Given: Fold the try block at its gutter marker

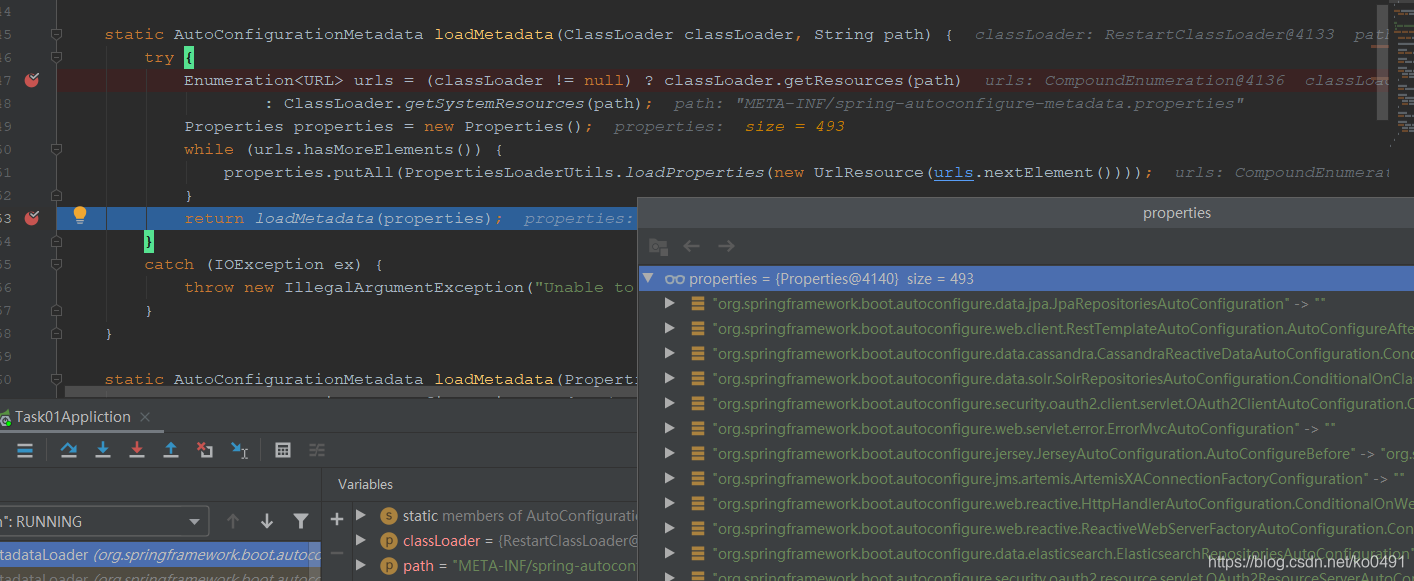Looking at the screenshot, I should point(57,57).
